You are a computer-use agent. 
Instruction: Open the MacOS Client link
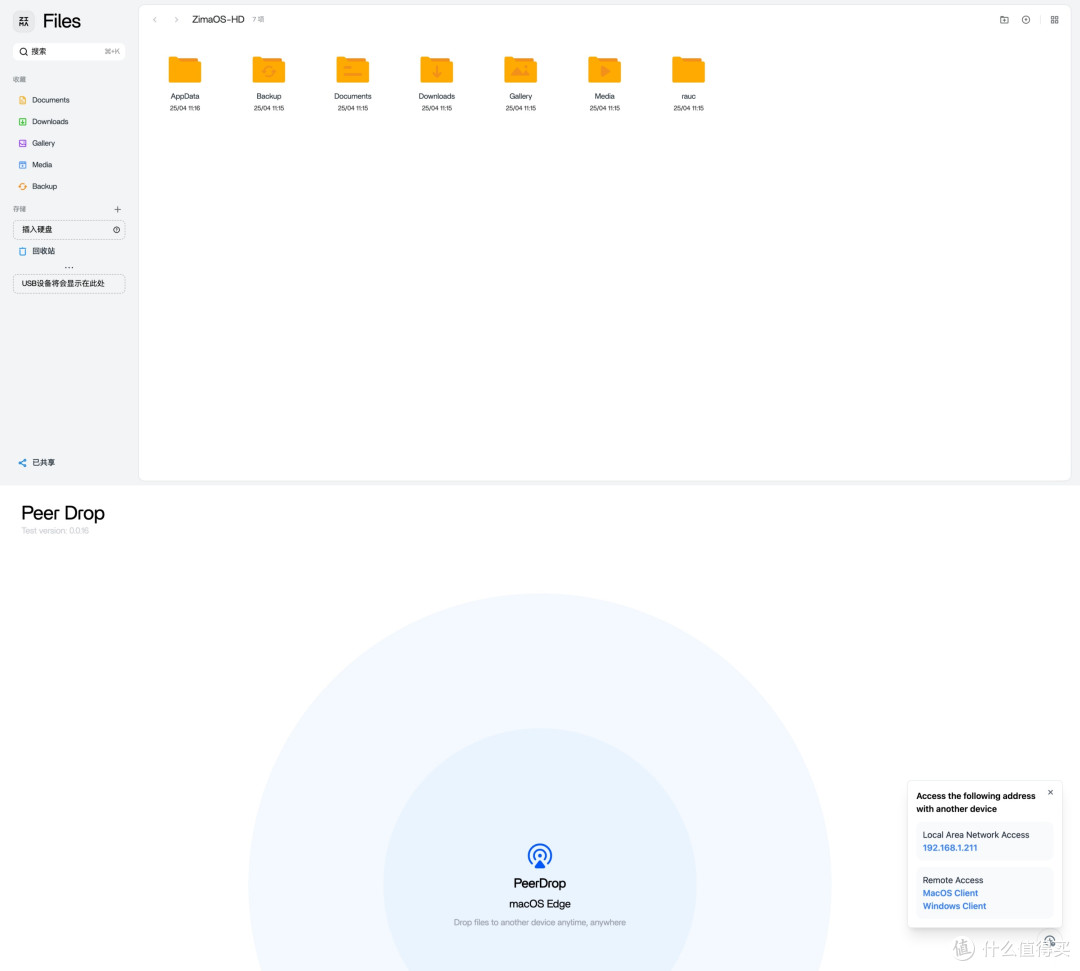pyautogui.click(x=950, y=893)
